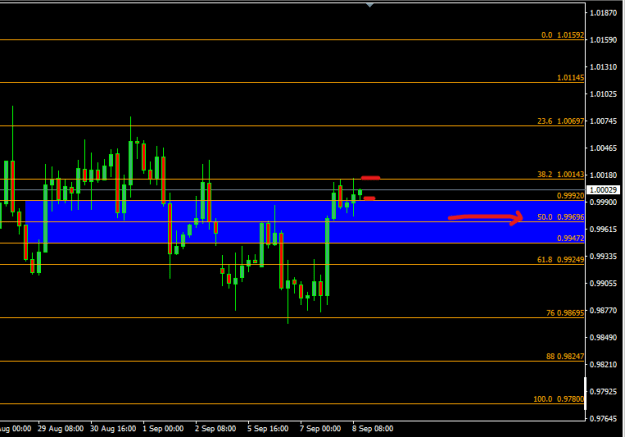Click price scale value 0.98490

[603, 337]
